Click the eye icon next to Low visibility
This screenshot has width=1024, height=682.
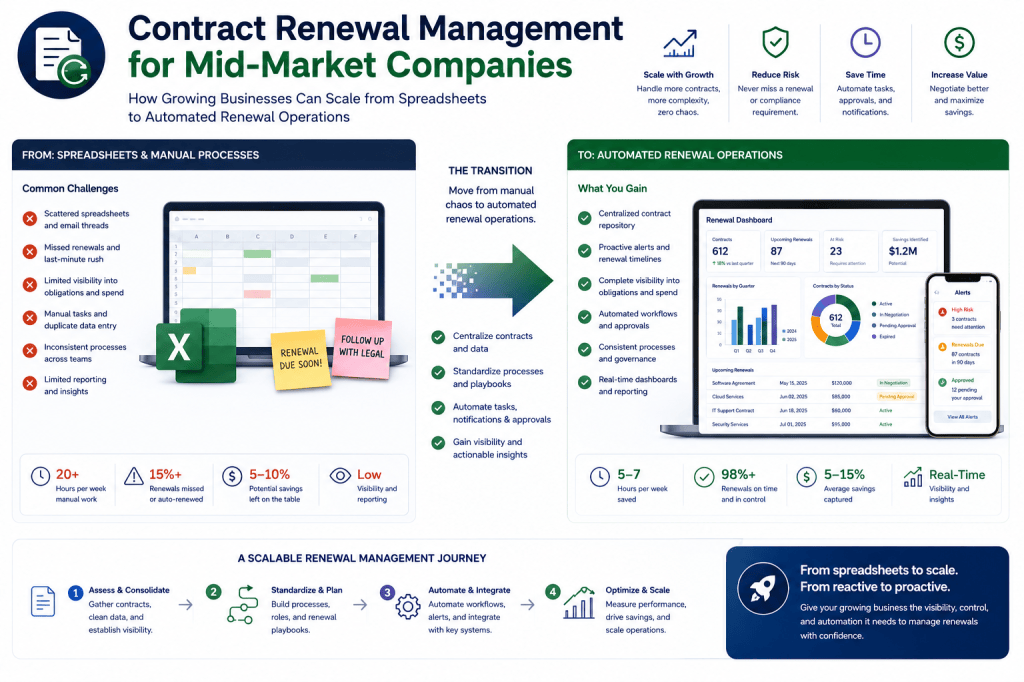(340, 476)
